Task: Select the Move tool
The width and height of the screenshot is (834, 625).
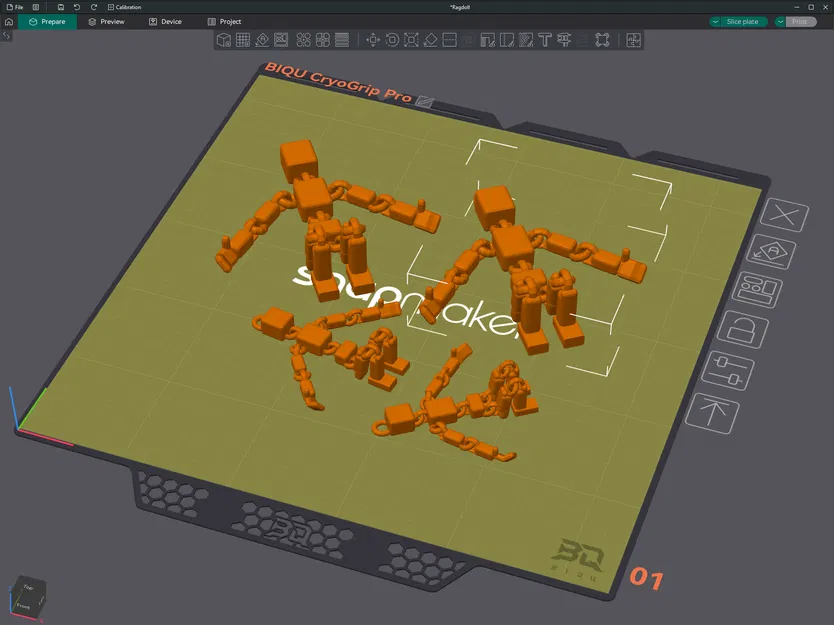Action: pyautogui.click(x=373, y=40)
